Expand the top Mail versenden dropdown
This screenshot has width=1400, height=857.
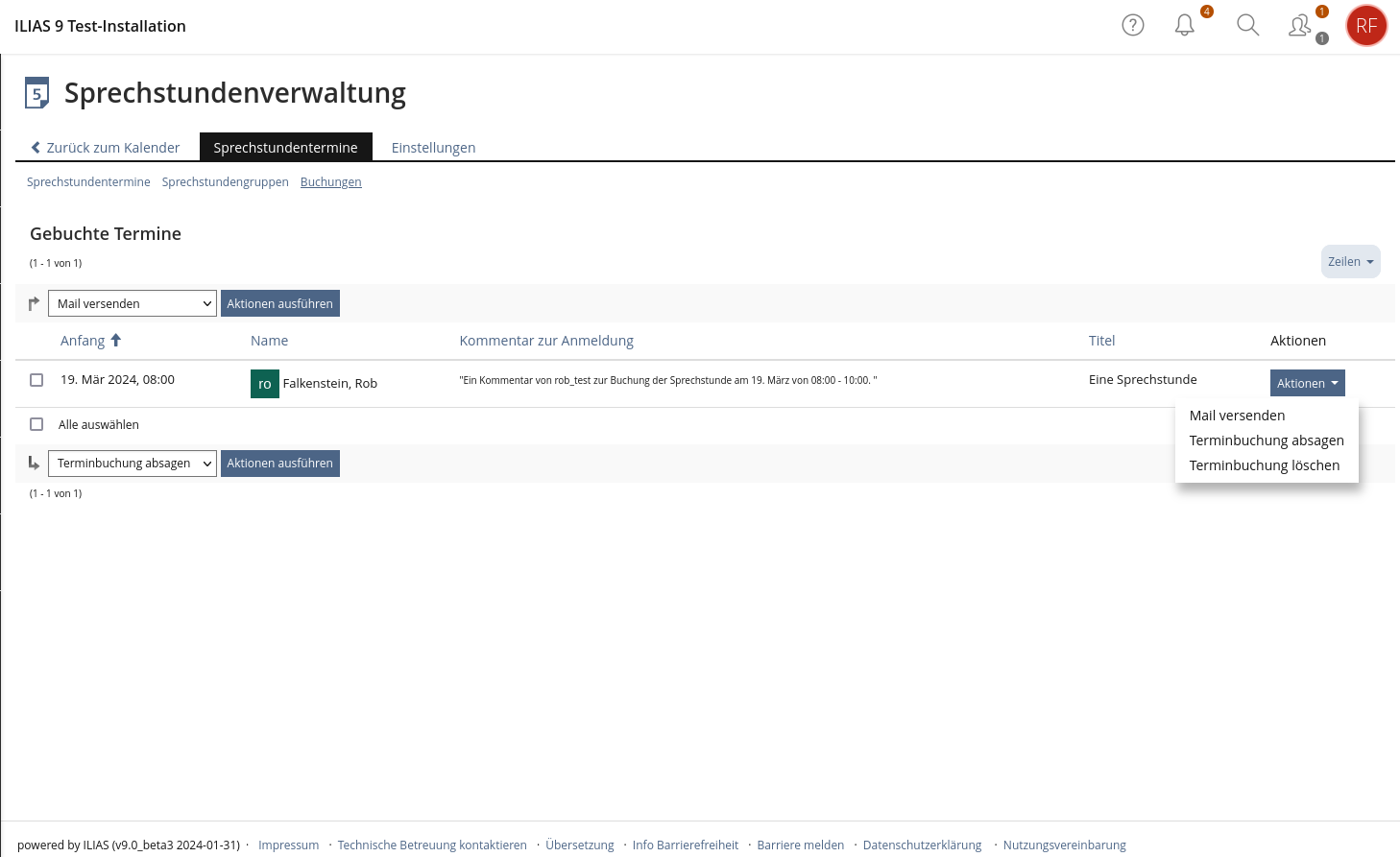(x=132, y=303)
